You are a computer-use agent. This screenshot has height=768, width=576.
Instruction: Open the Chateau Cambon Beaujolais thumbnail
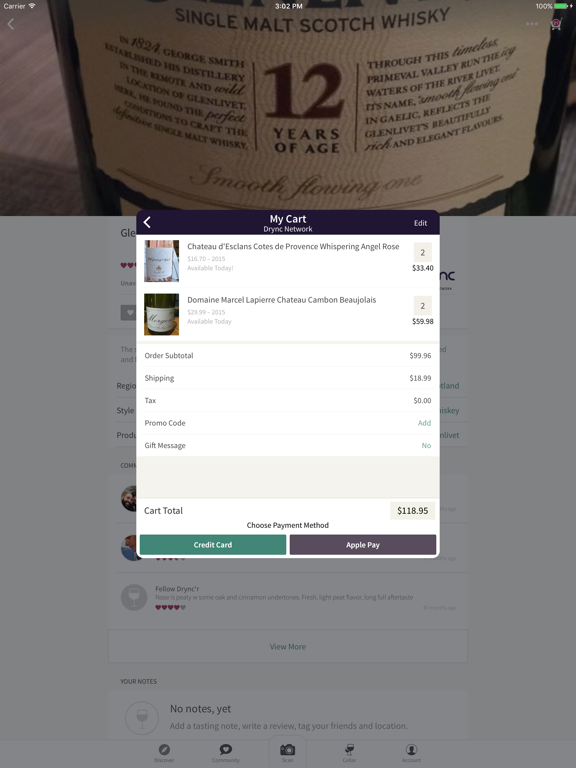pos(162,314)
